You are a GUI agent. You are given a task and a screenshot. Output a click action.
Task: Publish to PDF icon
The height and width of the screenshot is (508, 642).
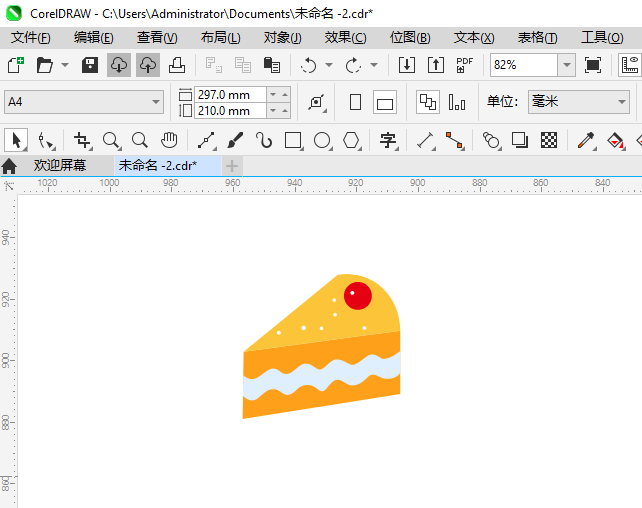[x=464, y=65]
